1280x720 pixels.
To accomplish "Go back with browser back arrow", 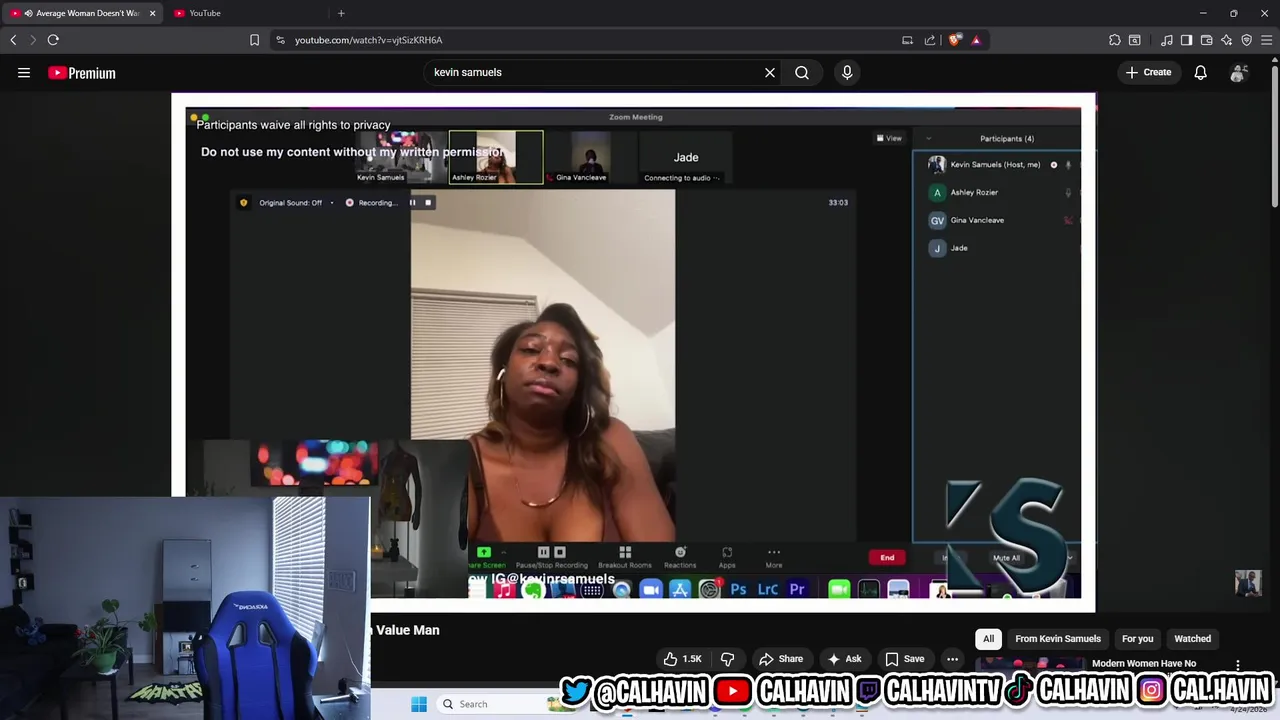I will tap(13, 40).
